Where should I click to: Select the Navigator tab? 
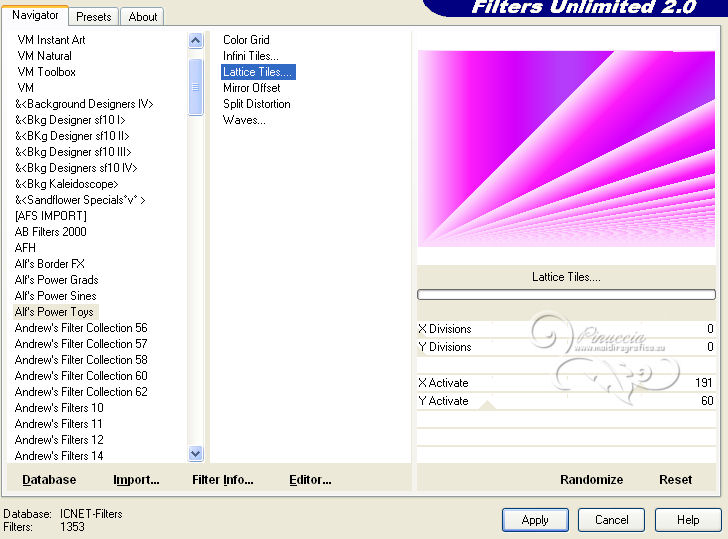click(x=35, y=15)
